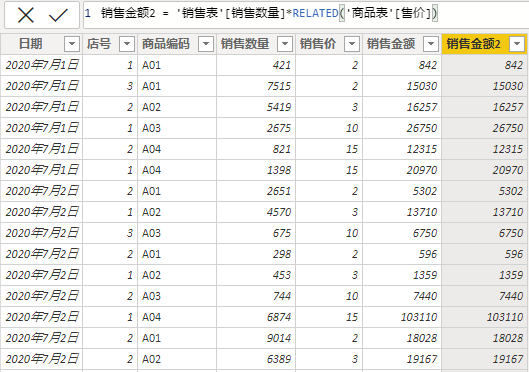This screenshot has width=529, height=372.
Task: Select the highlighted 销售金额2 column header
Action: 484,44
